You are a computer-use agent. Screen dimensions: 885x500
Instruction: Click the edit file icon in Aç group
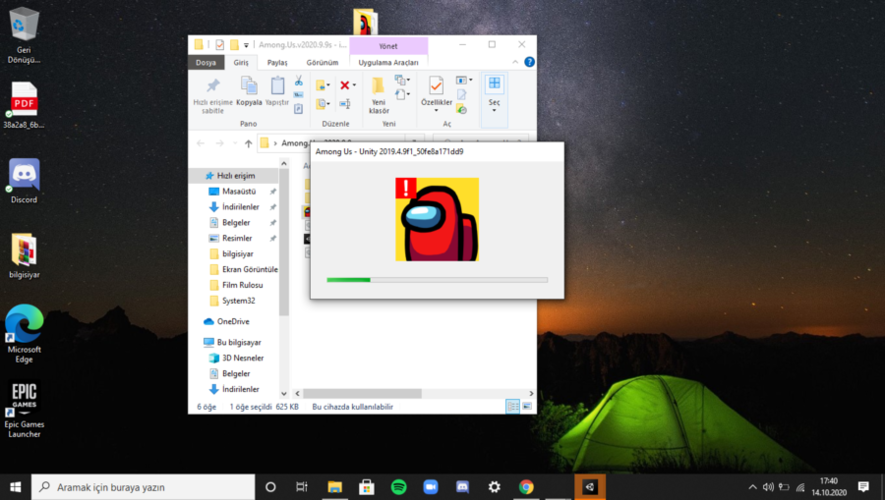462,95
